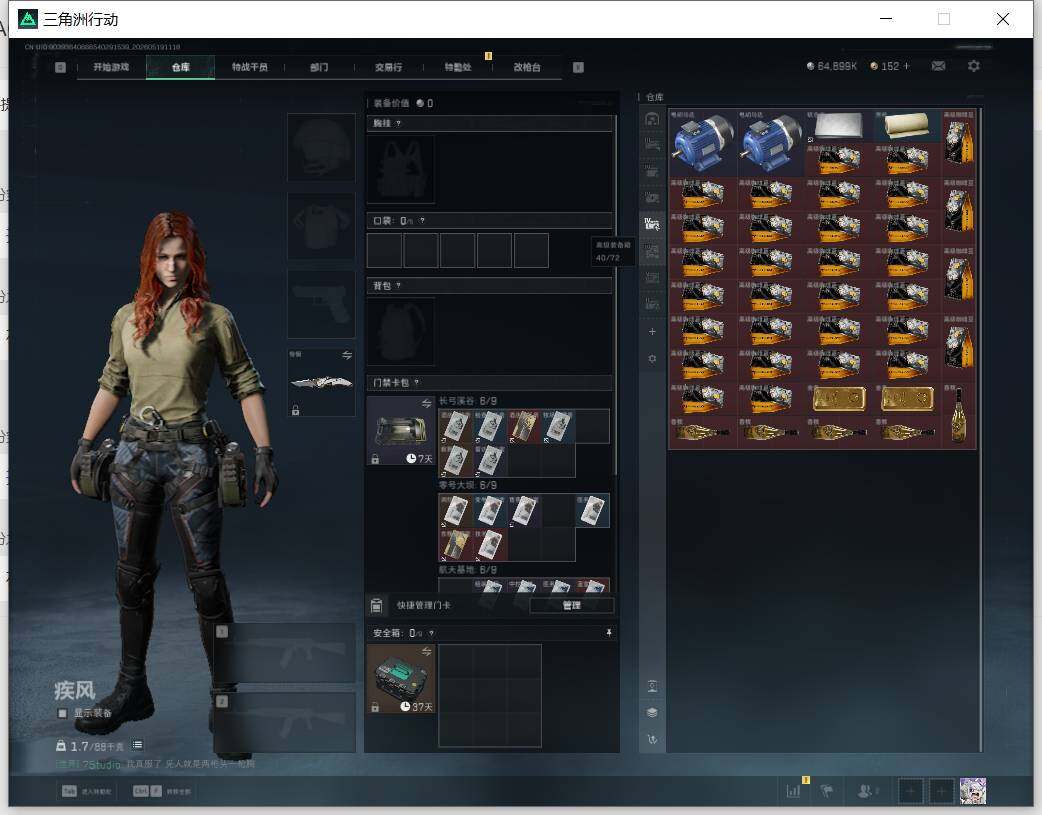Image resolution: width=1042 pixels, height=815 pixels.
Task: Select the highlighted IV storage box tab
Action: point(652,224)
